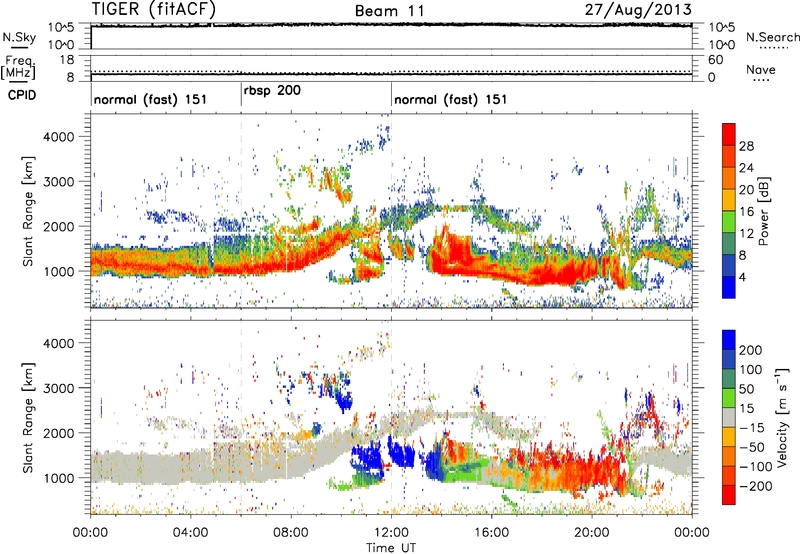Viewport: 800px width, 554px height.
Task: Click the date '27/Aug/2013'
Action: (638, 10)
